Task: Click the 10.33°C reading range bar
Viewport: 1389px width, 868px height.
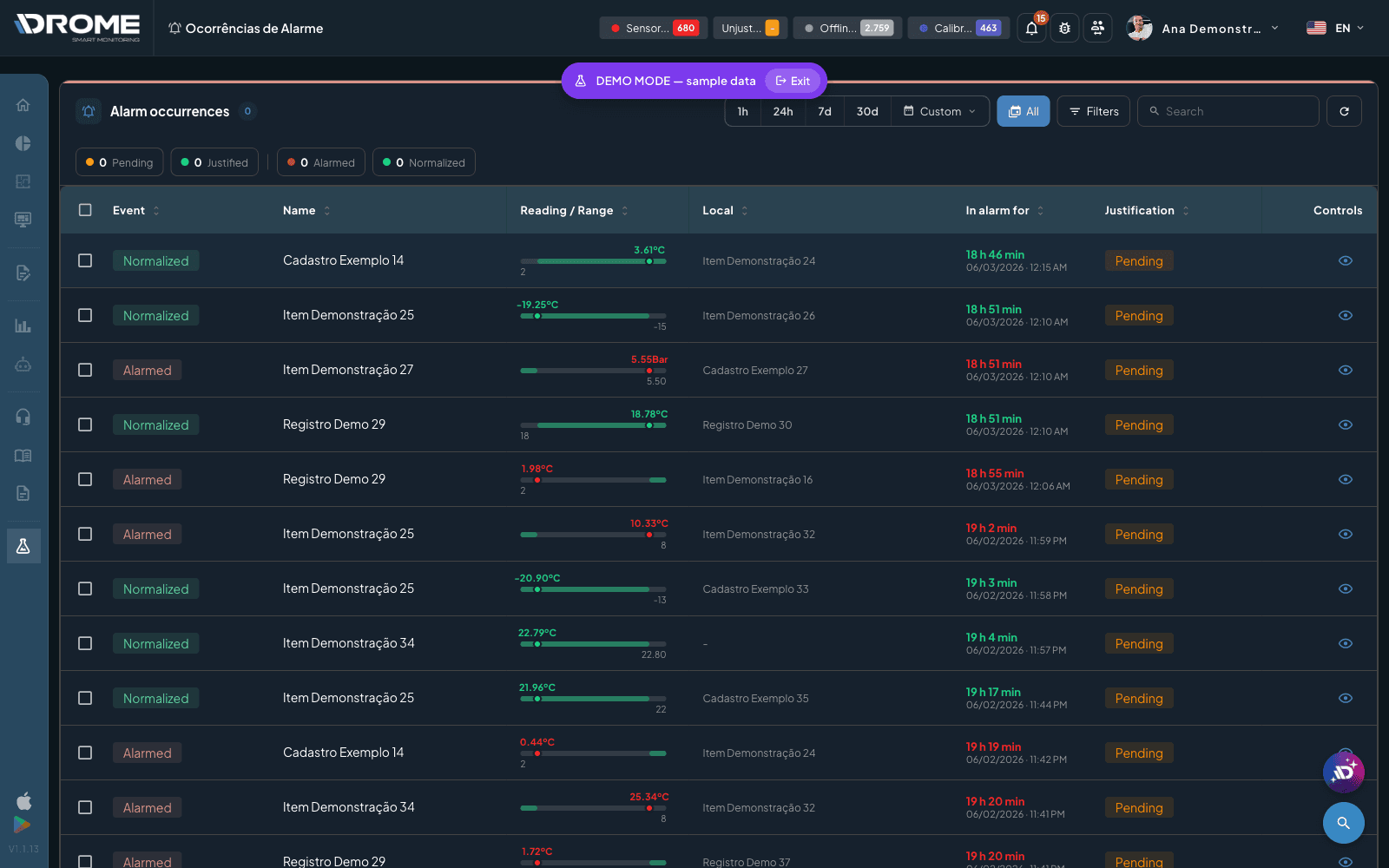Action: coord(593,535)
